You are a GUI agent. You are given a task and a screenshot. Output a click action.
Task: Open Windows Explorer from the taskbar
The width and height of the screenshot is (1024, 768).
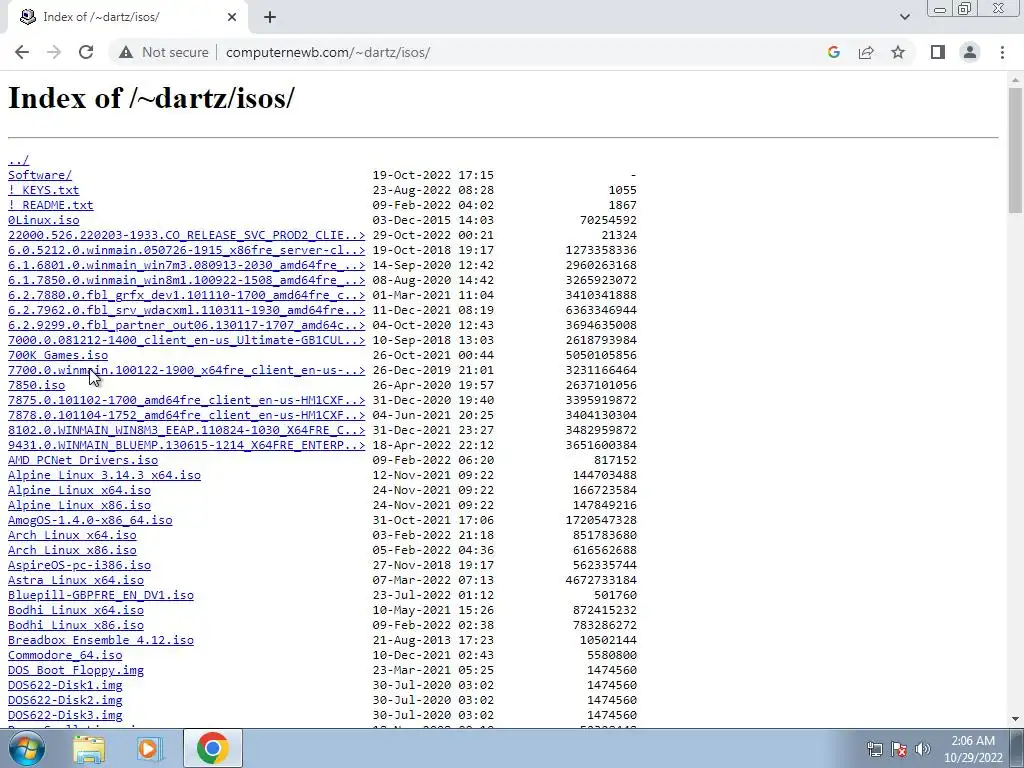(89, 748)
